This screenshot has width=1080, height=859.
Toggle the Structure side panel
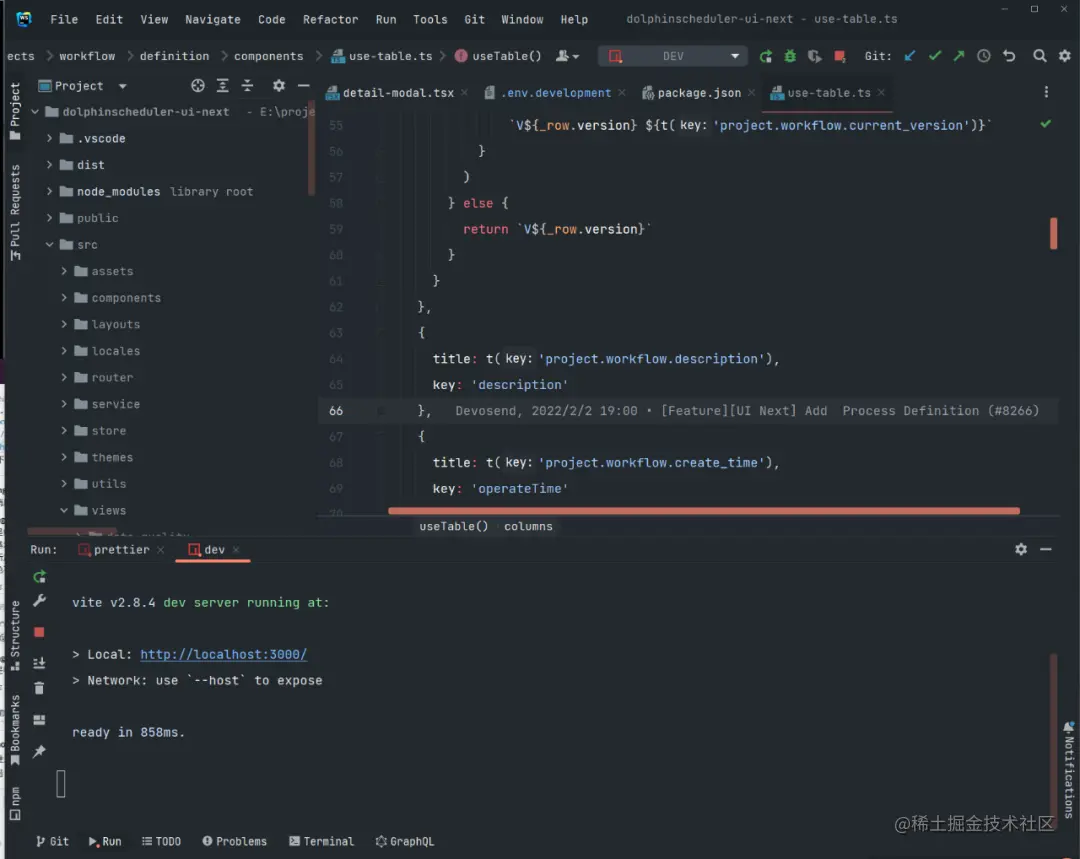click(x=14, y=635)
